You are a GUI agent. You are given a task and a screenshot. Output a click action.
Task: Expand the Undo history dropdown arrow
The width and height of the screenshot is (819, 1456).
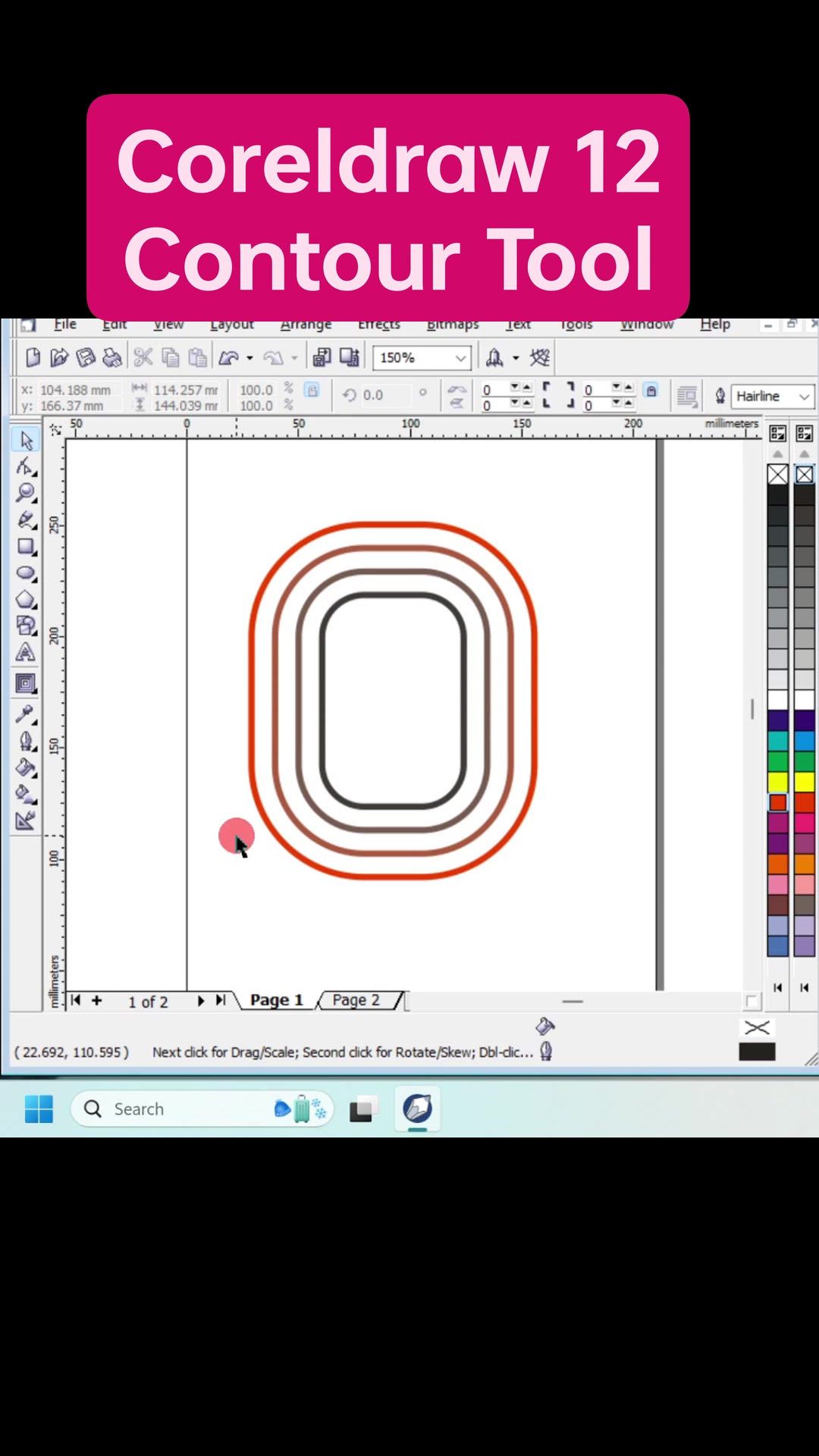(249, 358)
